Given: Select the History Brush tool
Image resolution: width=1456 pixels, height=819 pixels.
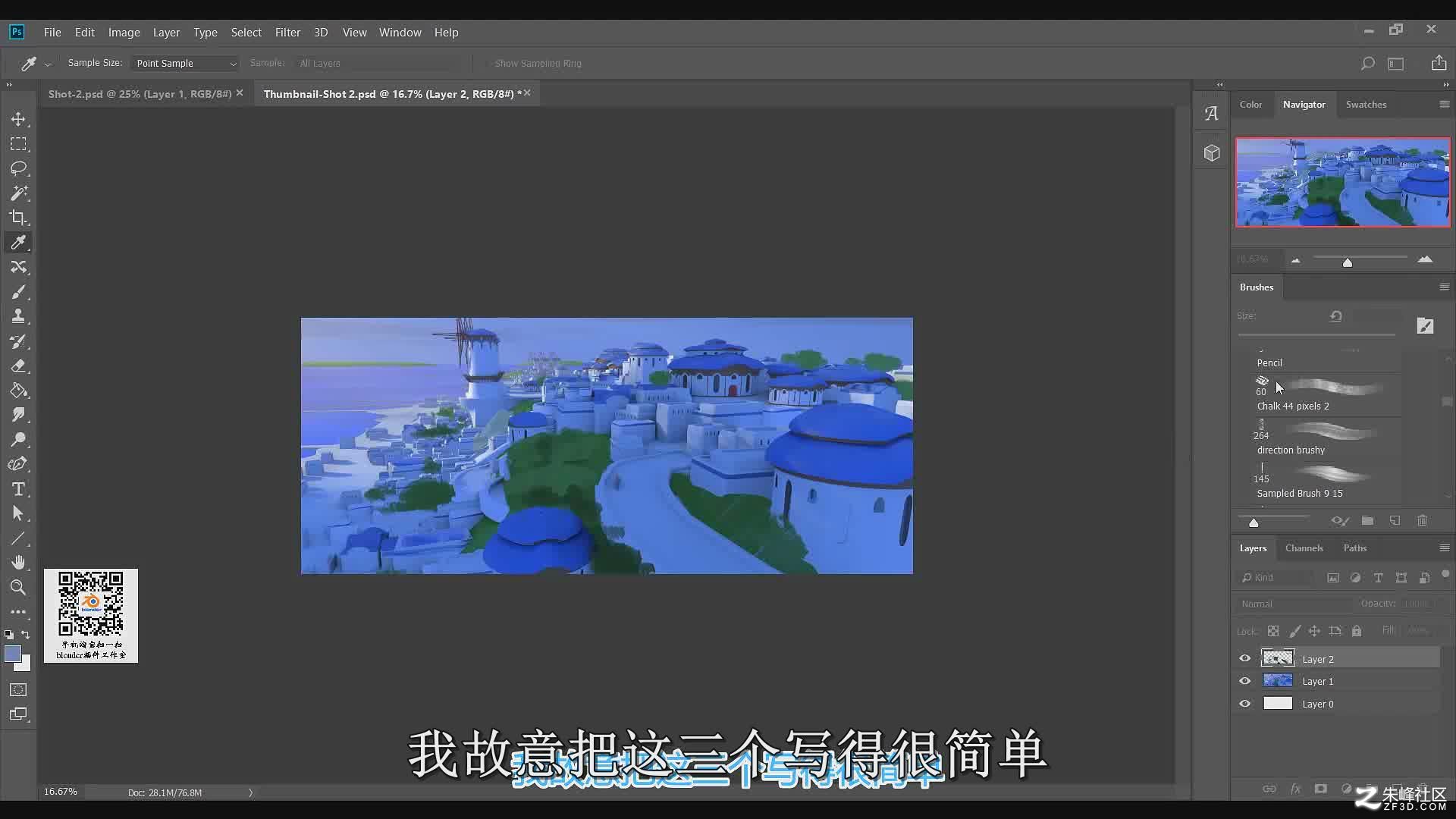Looking at the screenshot, I should [18, 341].
